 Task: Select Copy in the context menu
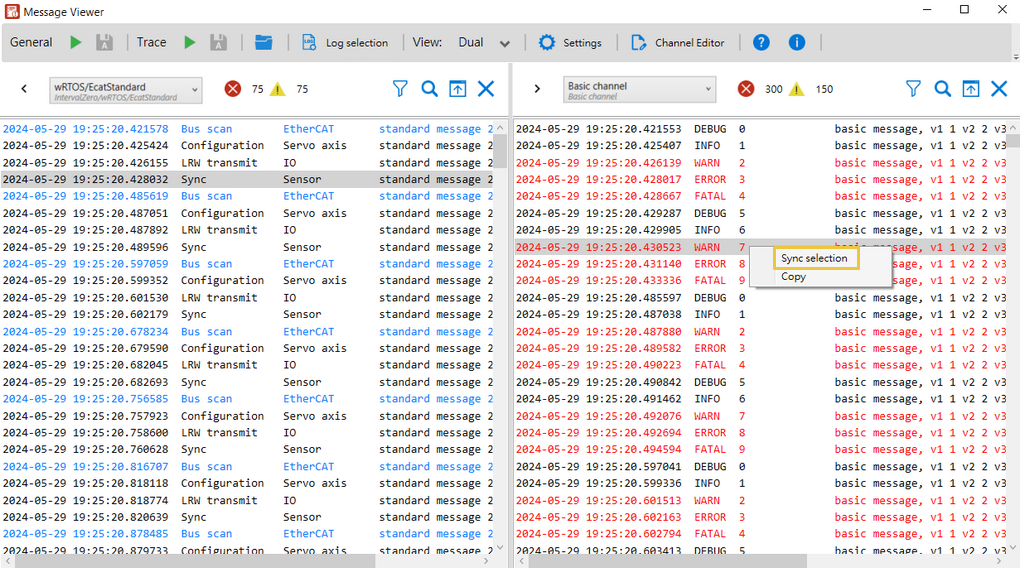(793, 277)
